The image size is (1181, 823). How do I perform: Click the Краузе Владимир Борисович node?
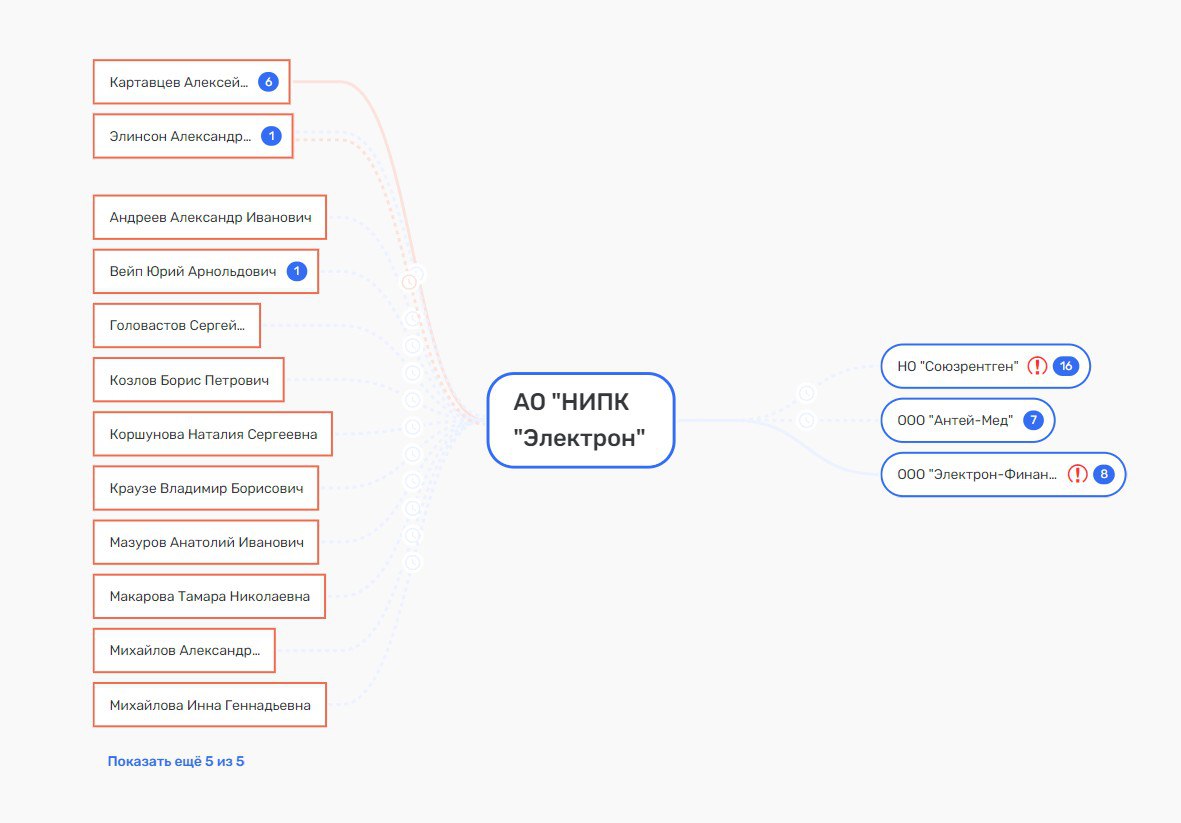206,488
